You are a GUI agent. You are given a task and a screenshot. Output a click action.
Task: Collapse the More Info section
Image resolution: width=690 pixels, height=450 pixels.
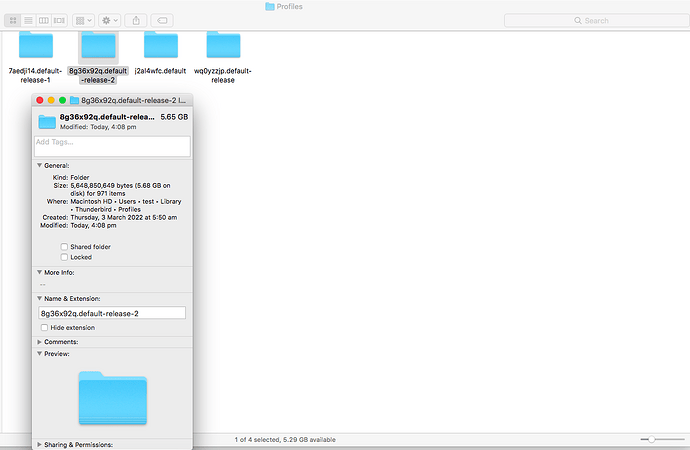pyautogui.click(x=39, y=272)
